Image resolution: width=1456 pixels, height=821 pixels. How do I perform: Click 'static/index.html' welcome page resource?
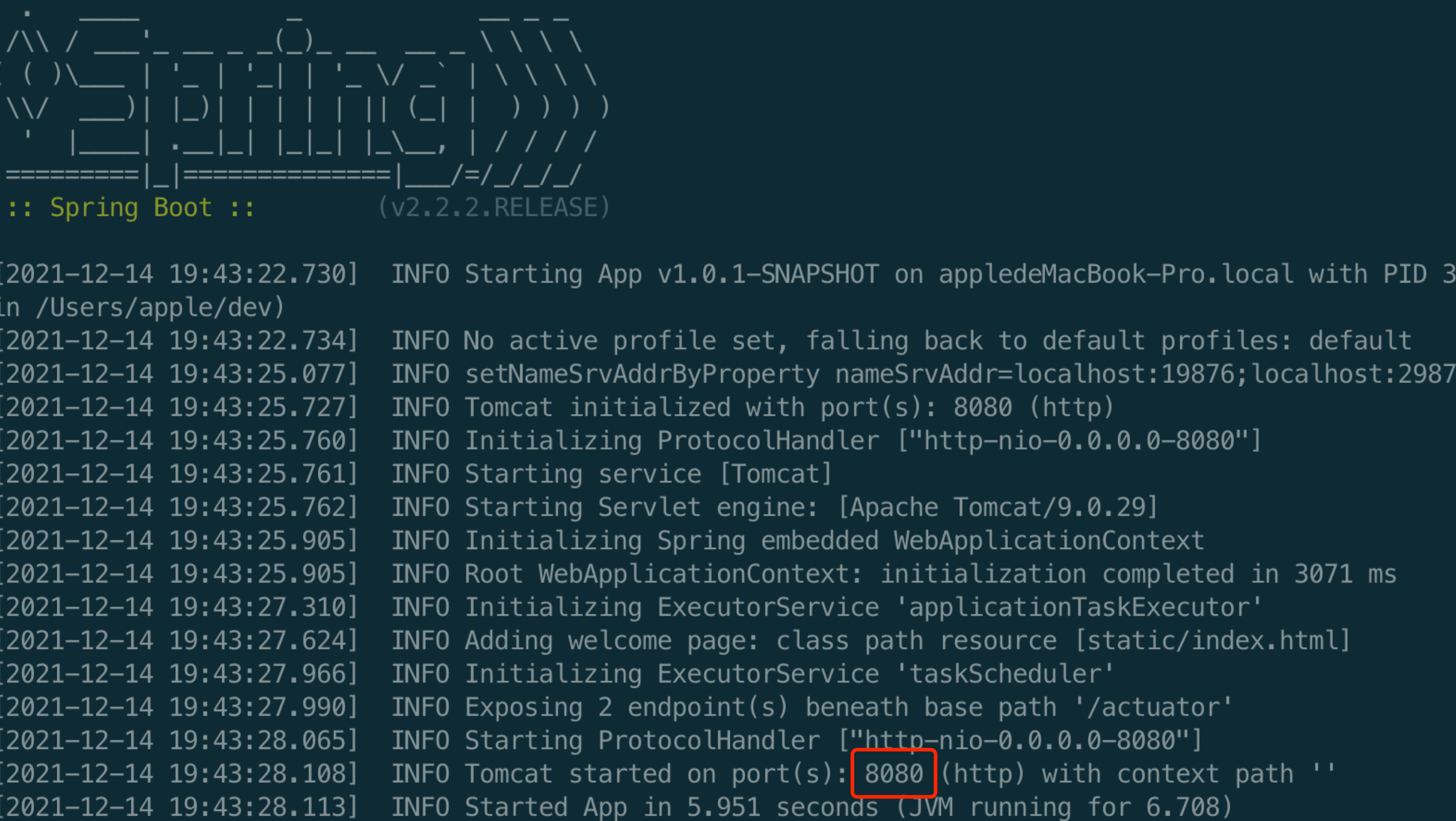(x=1212, y=641)
